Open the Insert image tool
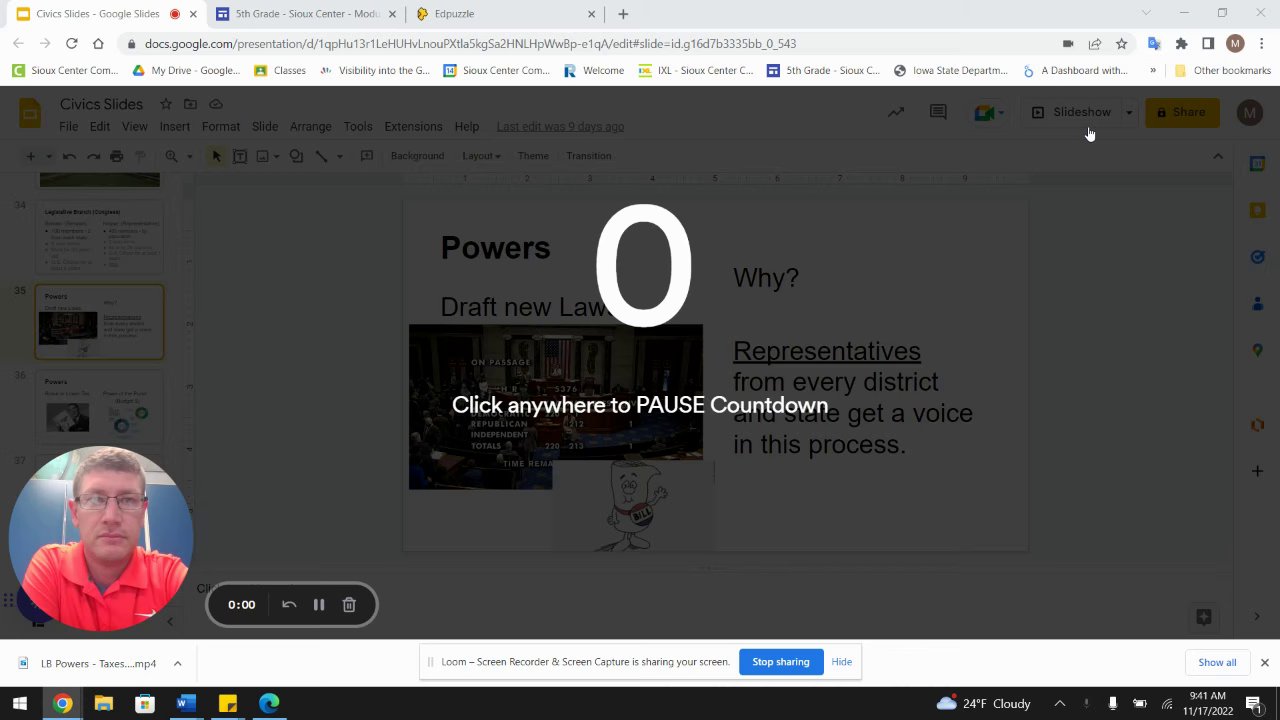This screenshot has width=1280, height=720. coord(262,156)
